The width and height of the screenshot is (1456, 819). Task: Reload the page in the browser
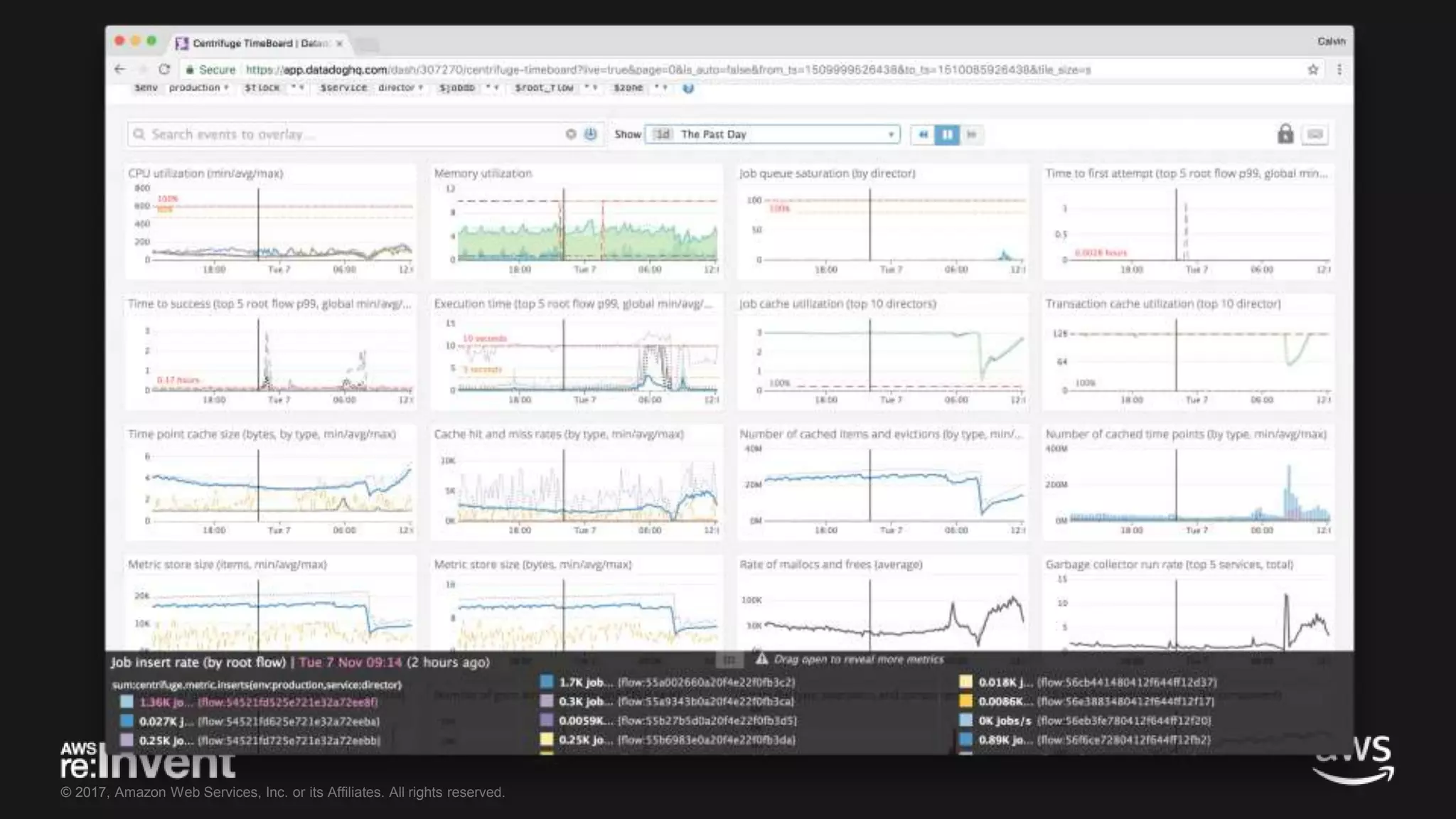[164, 70]
